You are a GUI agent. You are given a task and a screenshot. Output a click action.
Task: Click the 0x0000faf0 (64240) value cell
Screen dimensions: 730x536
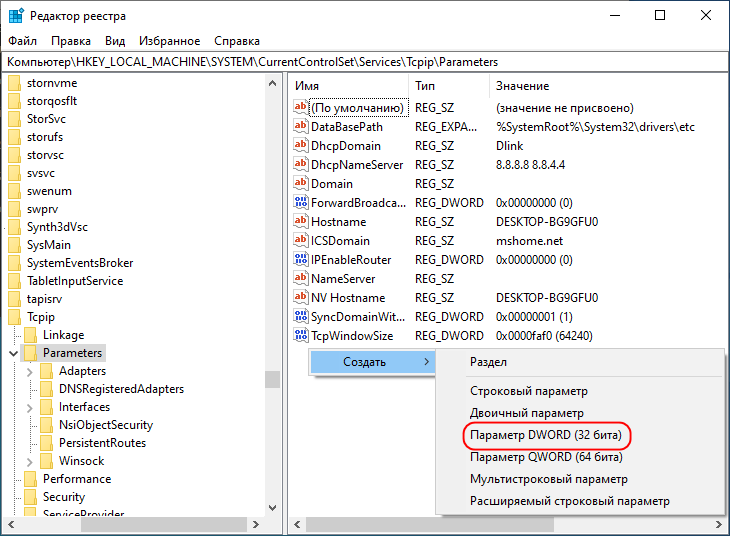coord(544,335)
